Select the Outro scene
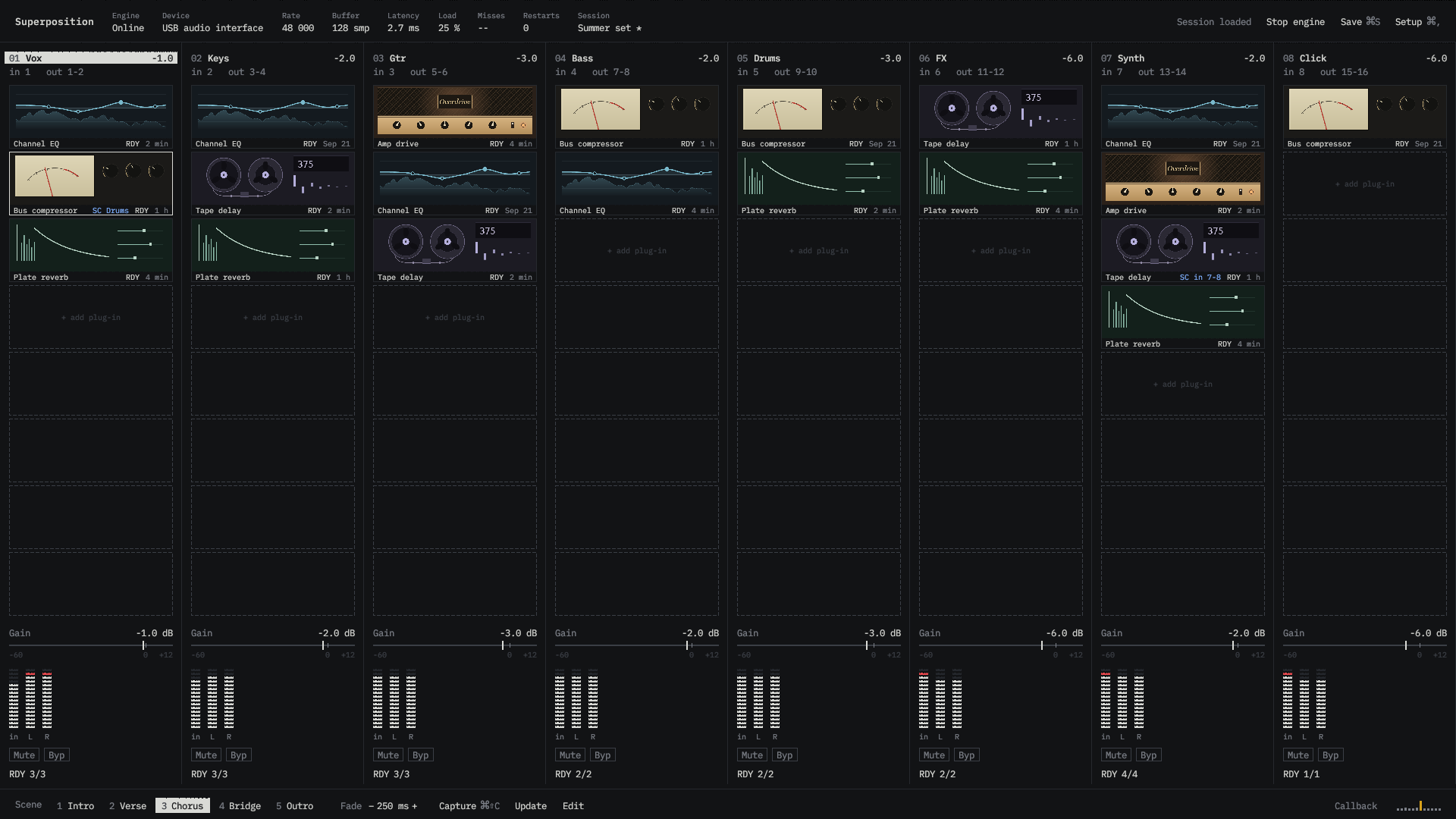1456x819 pixels. coord(294,806)
